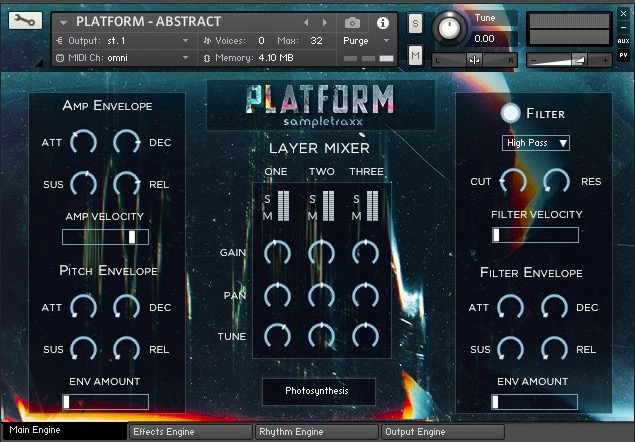Toggle the AUX sends button
Screen dimensions: 635x442
tap(623, 41)
